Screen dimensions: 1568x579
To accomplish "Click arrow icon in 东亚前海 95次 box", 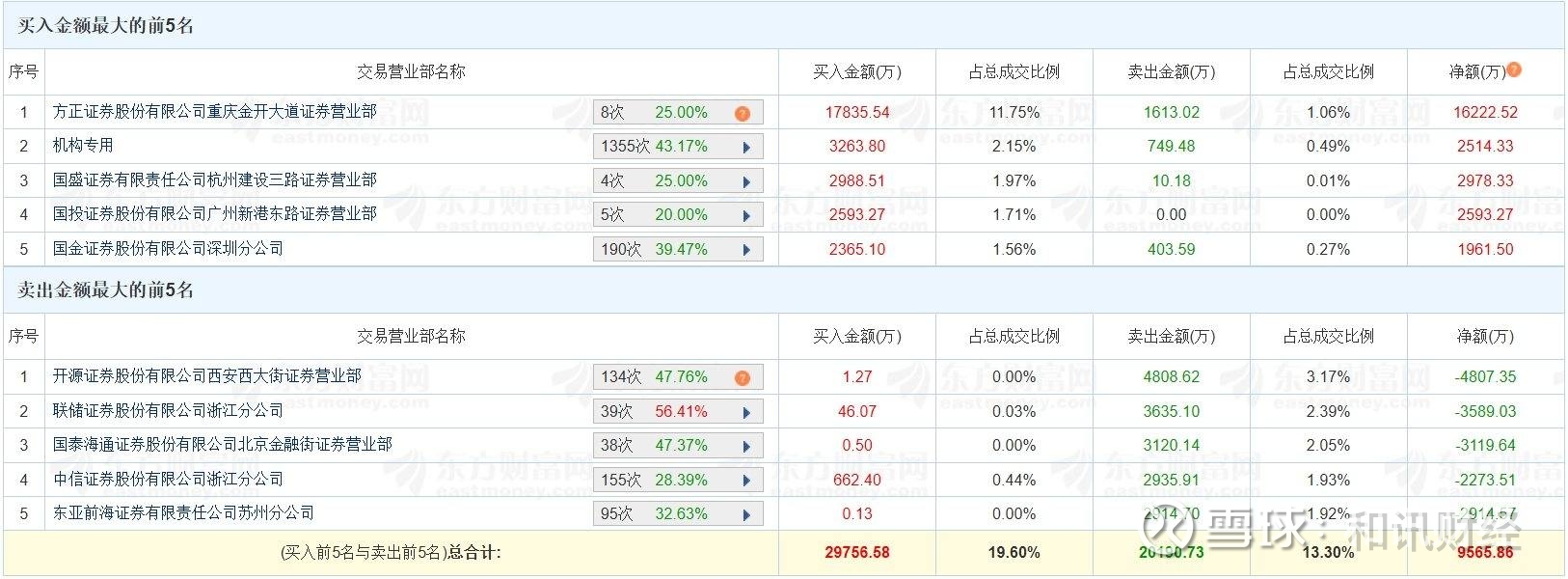I will point(746,514).
